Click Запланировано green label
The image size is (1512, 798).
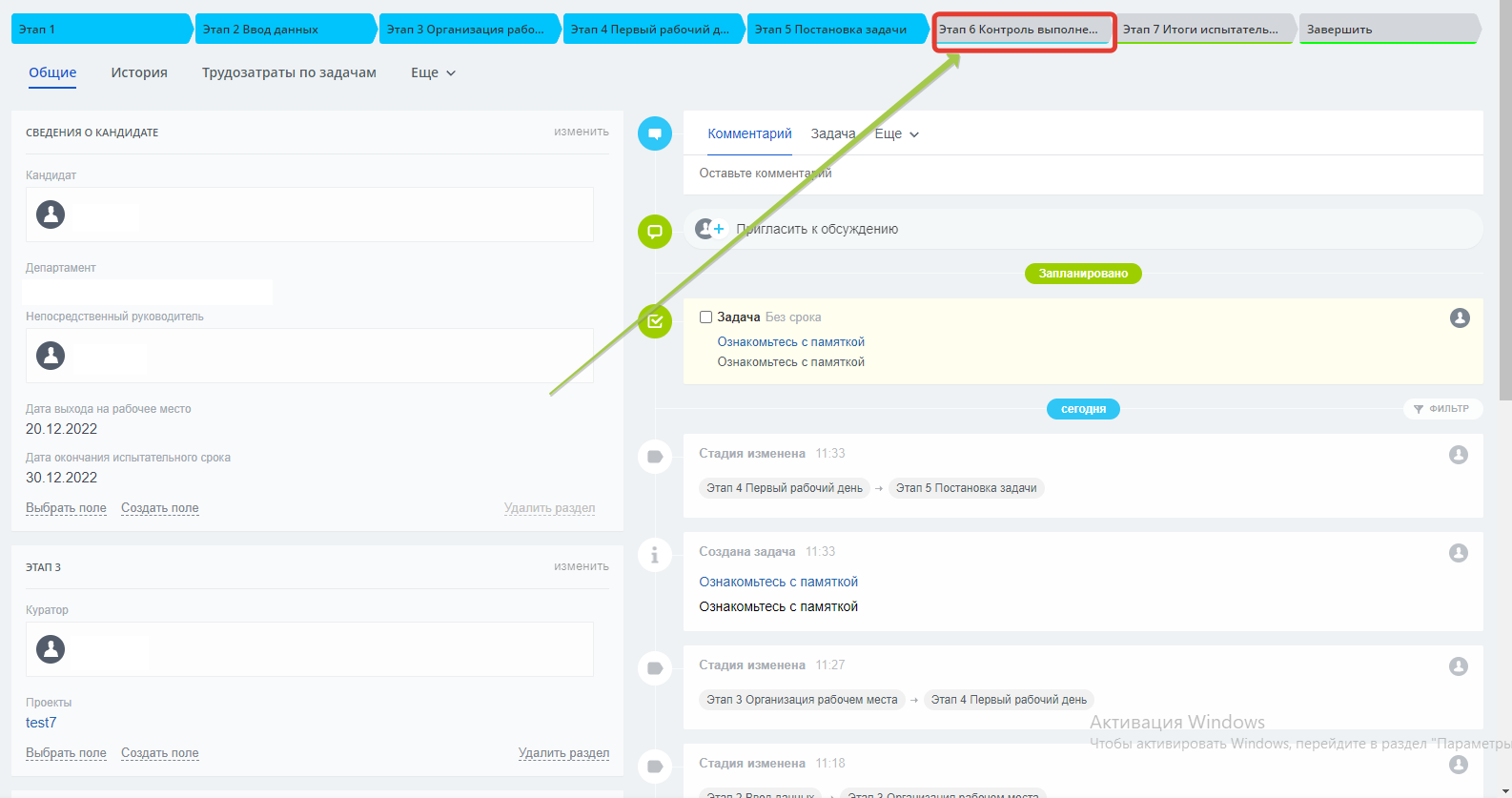coord(1083,274)
